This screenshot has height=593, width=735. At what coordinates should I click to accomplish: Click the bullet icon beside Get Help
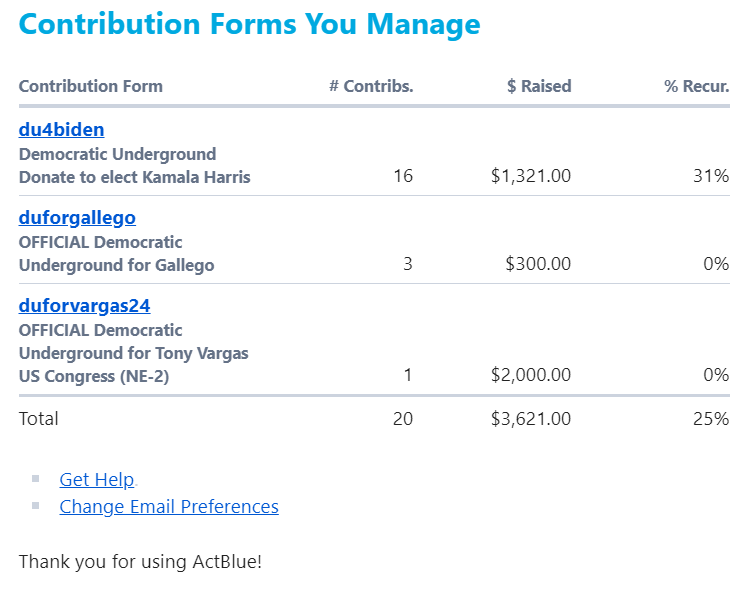[36, 479]
